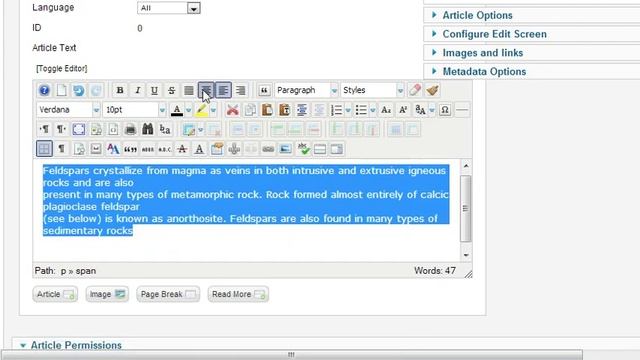
Task: Click the anchor icon
Action: [234, 149]
